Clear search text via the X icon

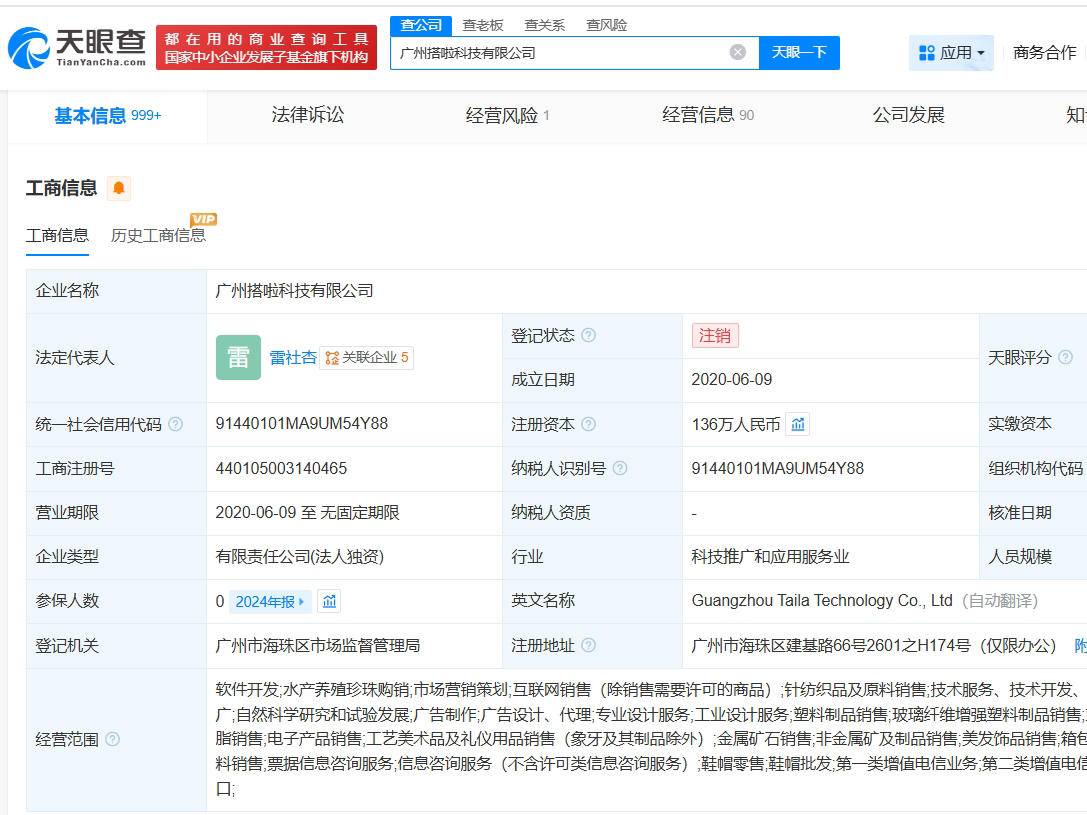pyautogui.click(x=737, y=52)
